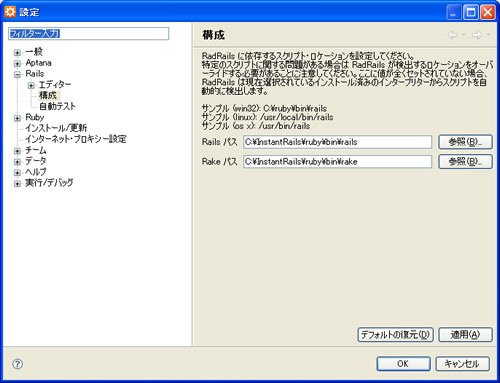
Task: Browse for the Rake path with 参照(B)
Action: coord(465,162)
